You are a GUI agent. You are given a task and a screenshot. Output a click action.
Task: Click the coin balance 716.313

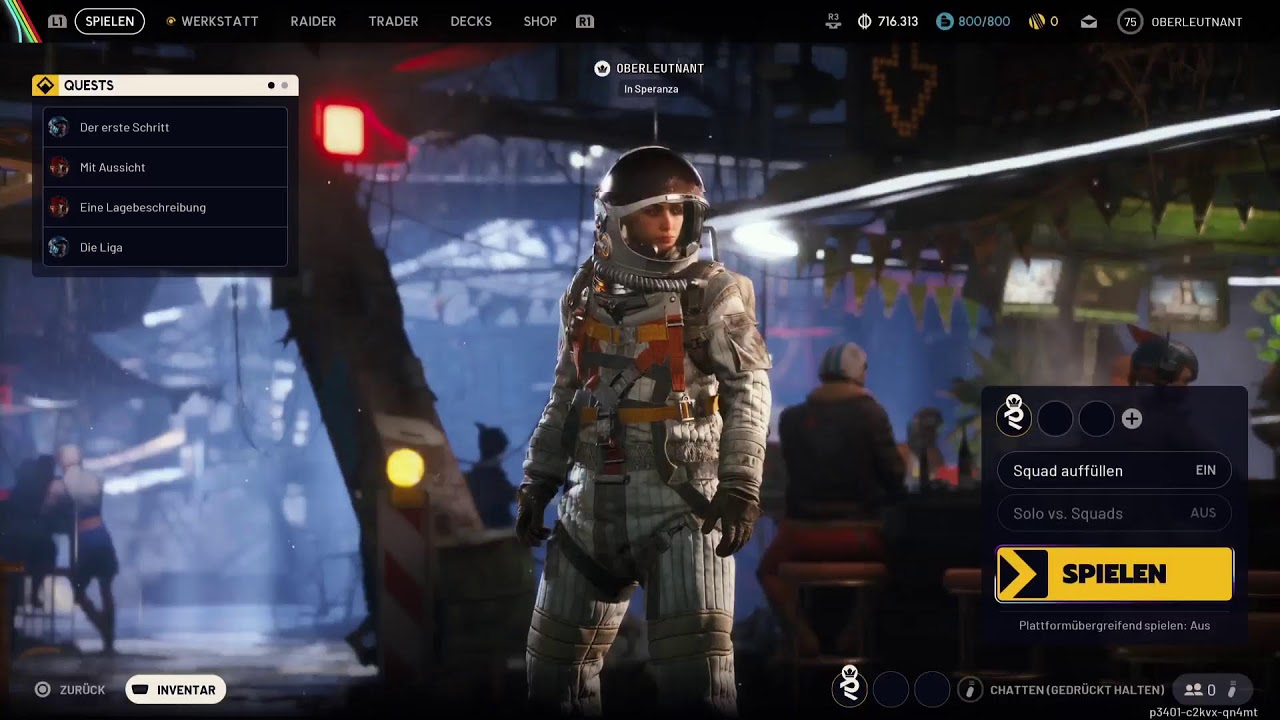[897, 21]
